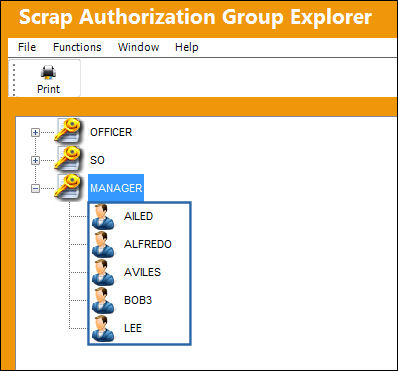Image resolution: width=398 pixels, height=371 pixels.
Task: Click the user icon beside LEE
Action: click(x=103, y=329)
